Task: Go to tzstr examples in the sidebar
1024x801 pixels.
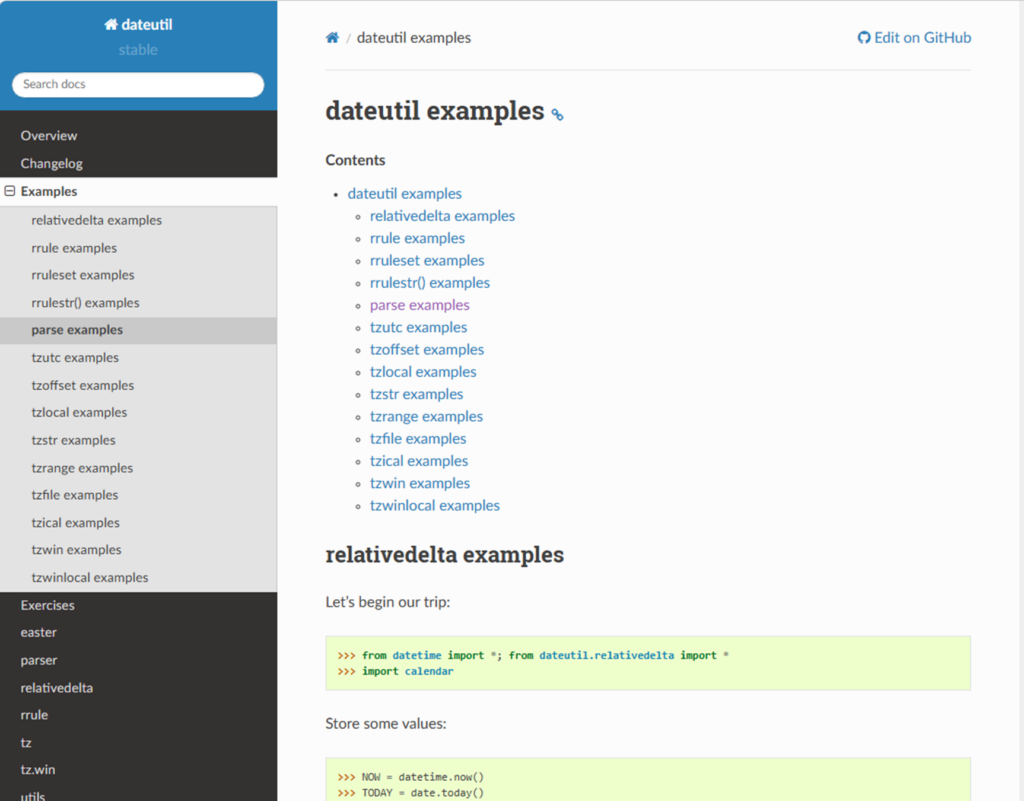Action: pos(73,440)
